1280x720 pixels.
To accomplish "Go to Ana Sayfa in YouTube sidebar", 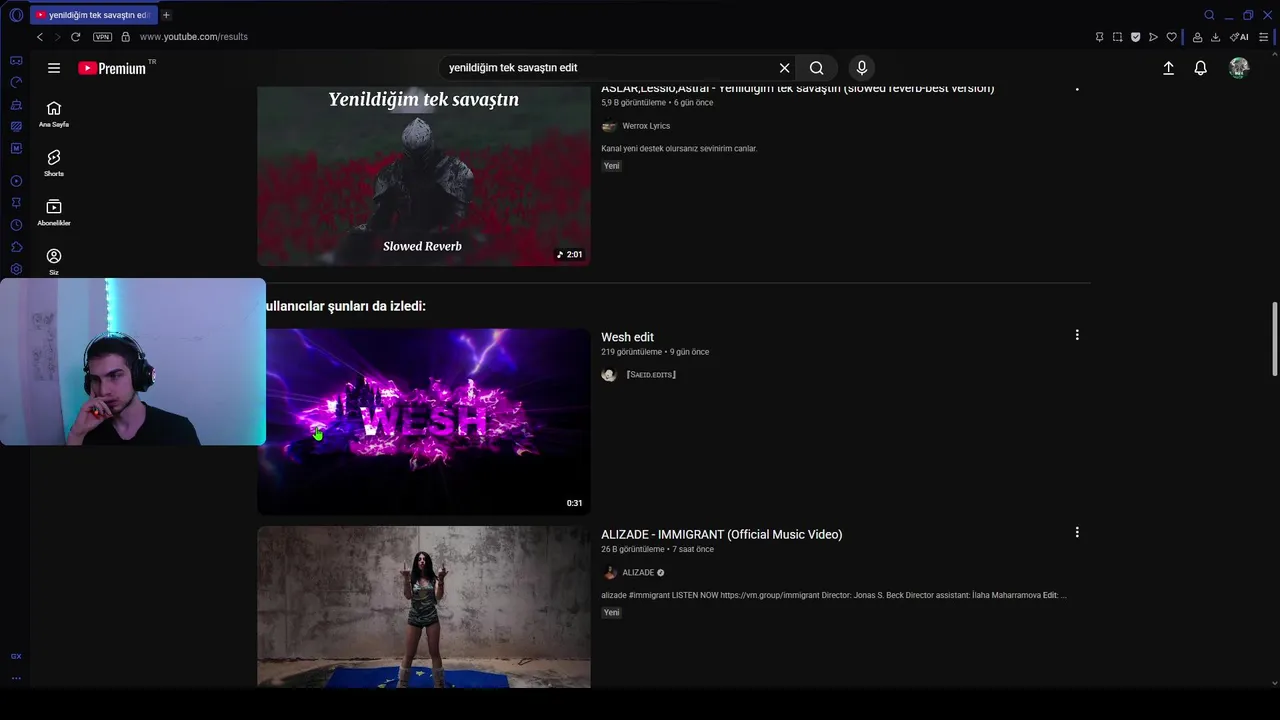I will pos(54,114).
